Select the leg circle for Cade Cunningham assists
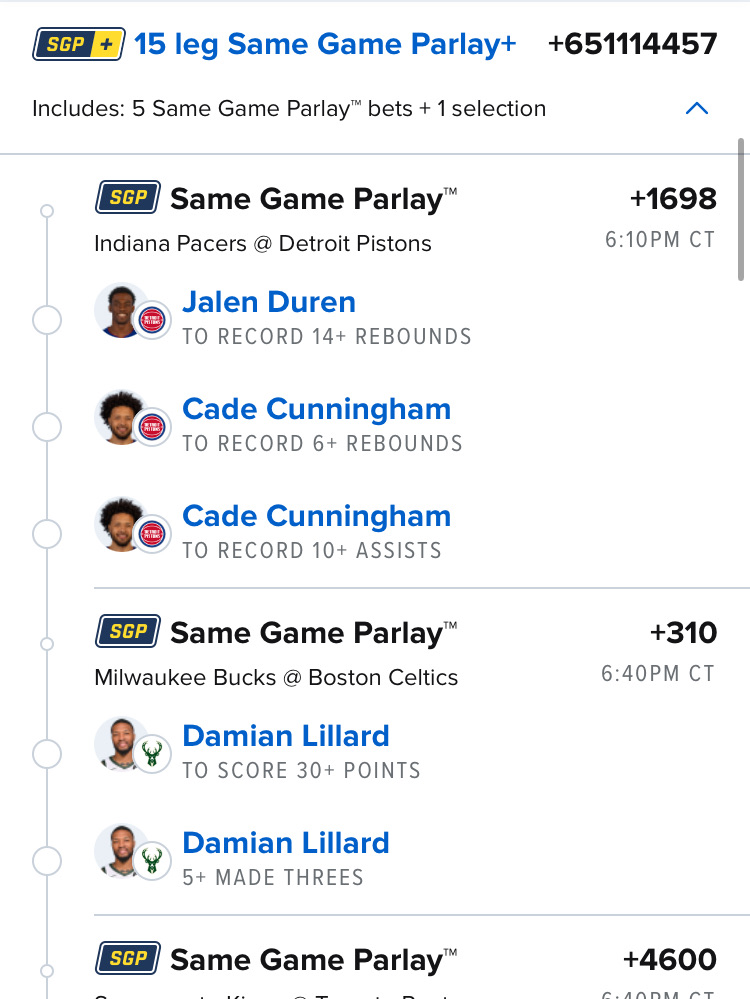 (x=47, y=534)
